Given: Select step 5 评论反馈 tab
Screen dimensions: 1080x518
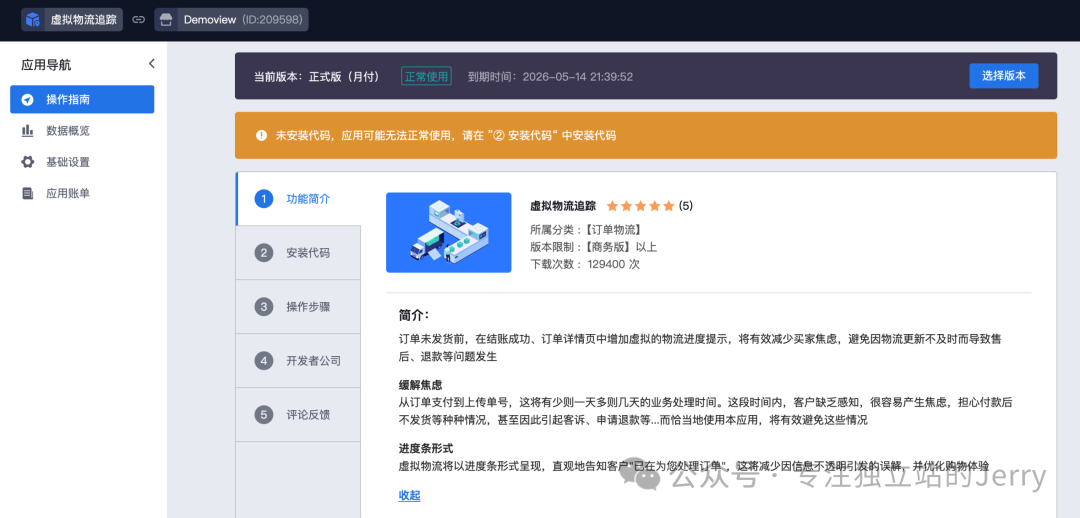Looking at the screenshot, I should pos(298,415).
